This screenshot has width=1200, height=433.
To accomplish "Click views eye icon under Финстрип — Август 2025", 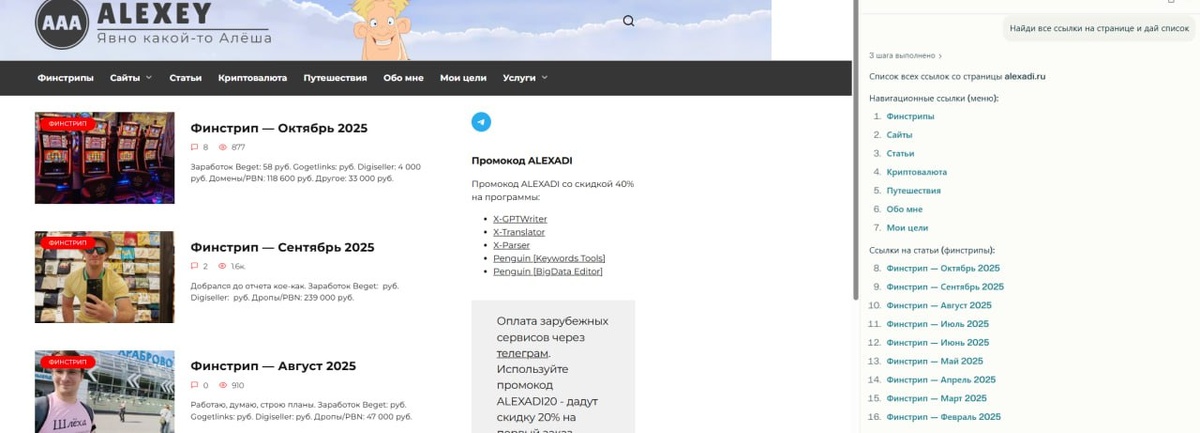I will (223, 385).
